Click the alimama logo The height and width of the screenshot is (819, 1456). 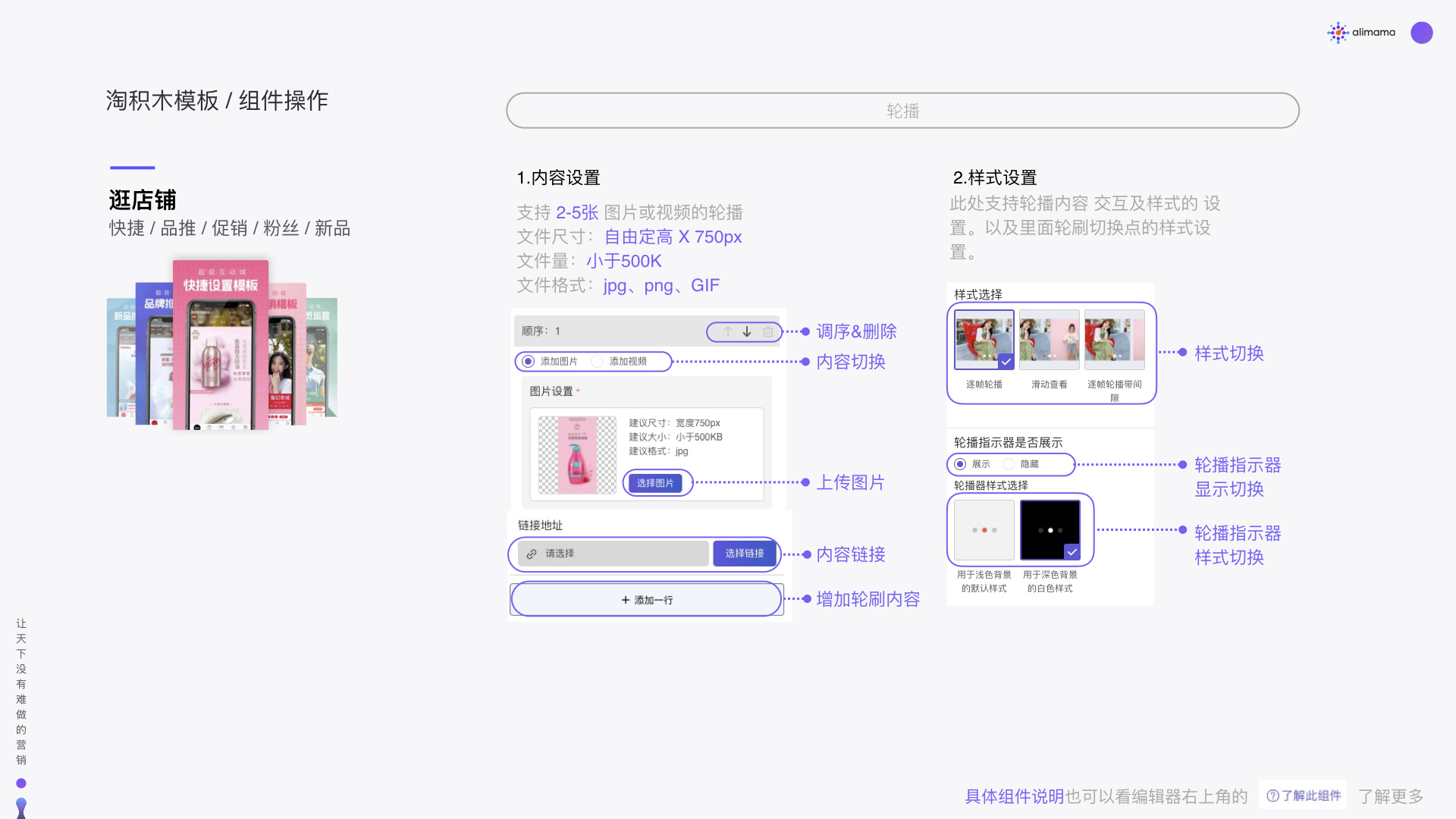pyautogui.click(x=1361, y=33)
